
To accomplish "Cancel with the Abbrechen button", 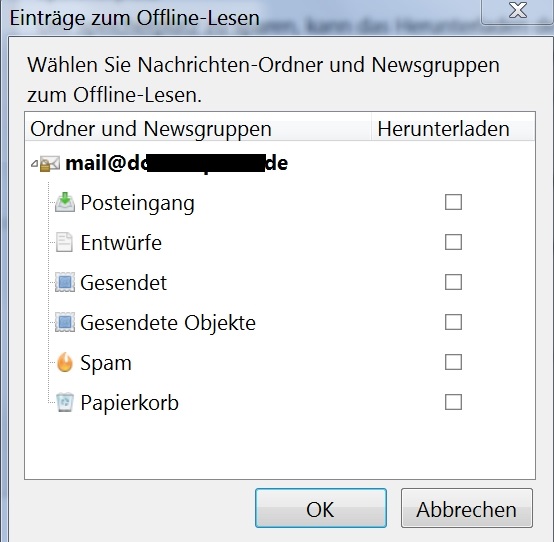I will pyautogui.click(x=467, y=508).
